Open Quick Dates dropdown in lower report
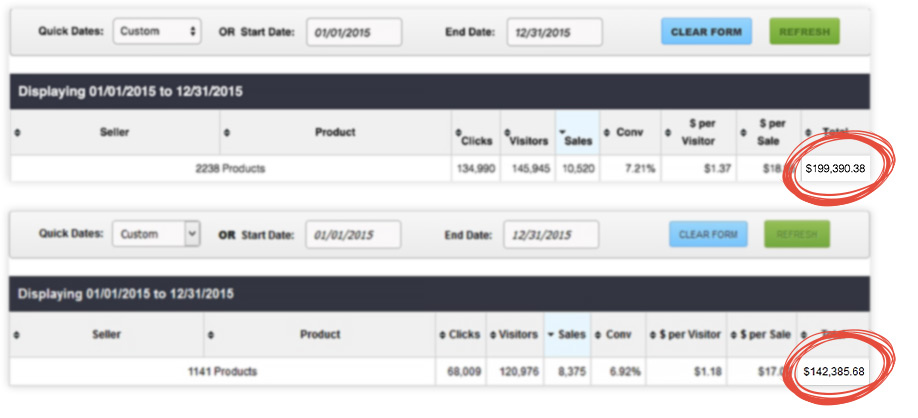918x418 pixels. coord(156,235)
